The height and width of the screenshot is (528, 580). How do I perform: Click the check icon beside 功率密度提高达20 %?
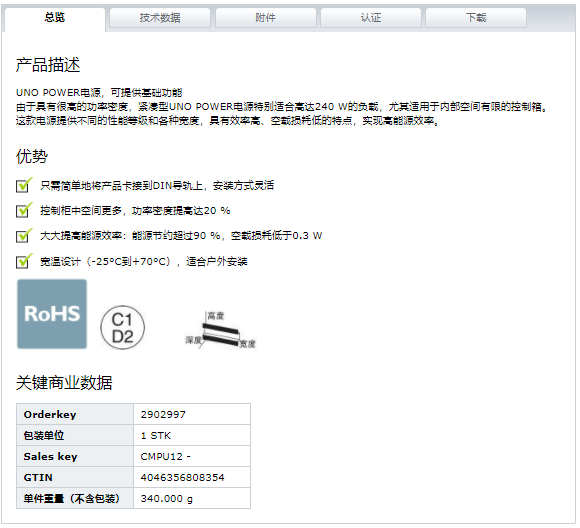pos(24,210)
